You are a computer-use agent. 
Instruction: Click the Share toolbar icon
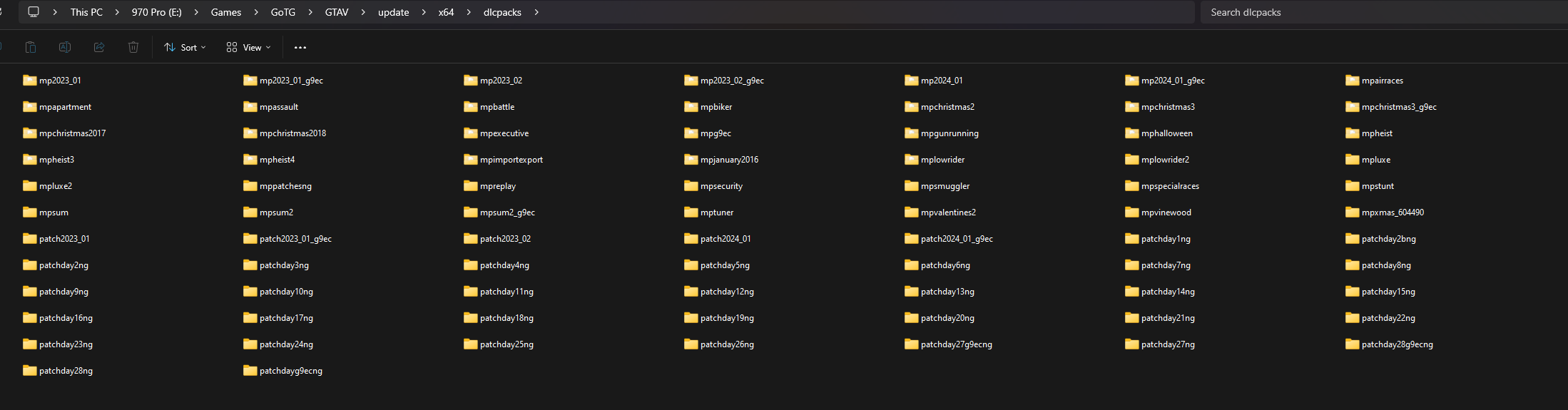tap(99, 47)
